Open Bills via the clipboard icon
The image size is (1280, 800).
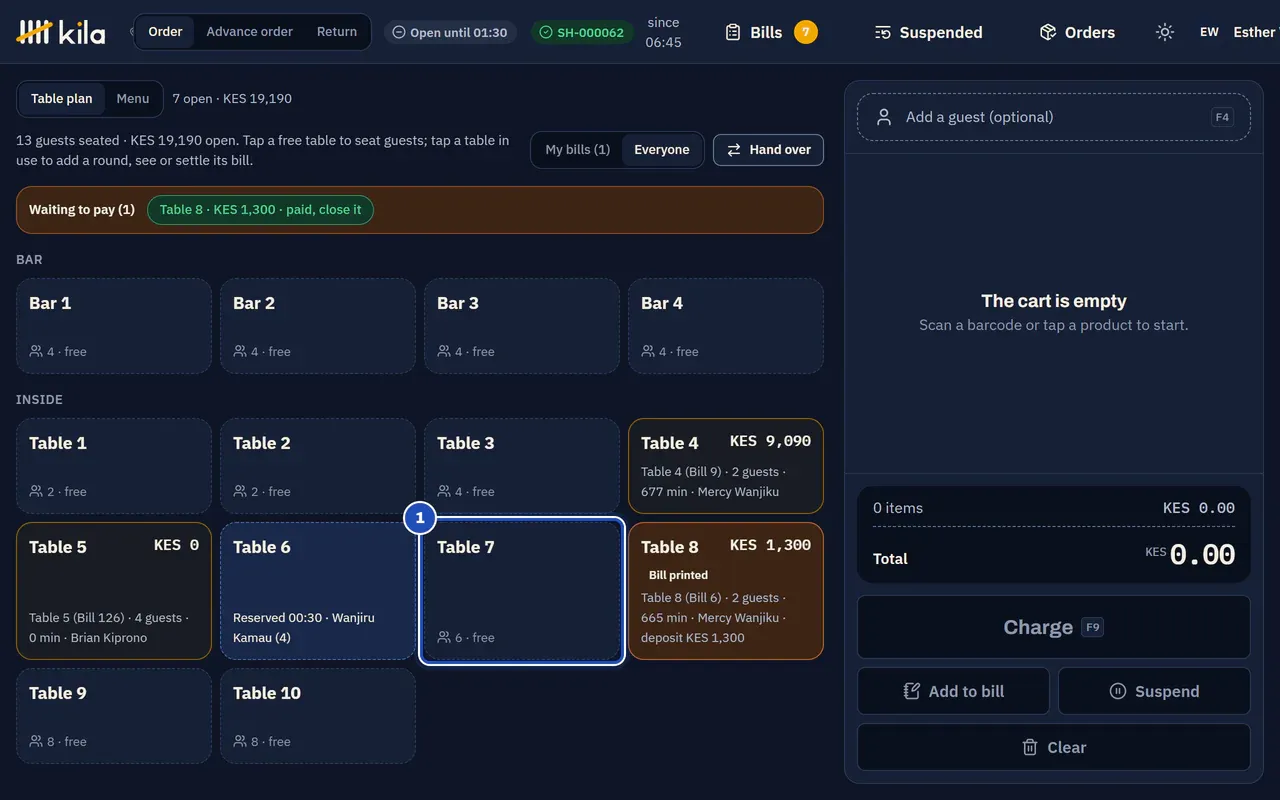tap(733, 32)
